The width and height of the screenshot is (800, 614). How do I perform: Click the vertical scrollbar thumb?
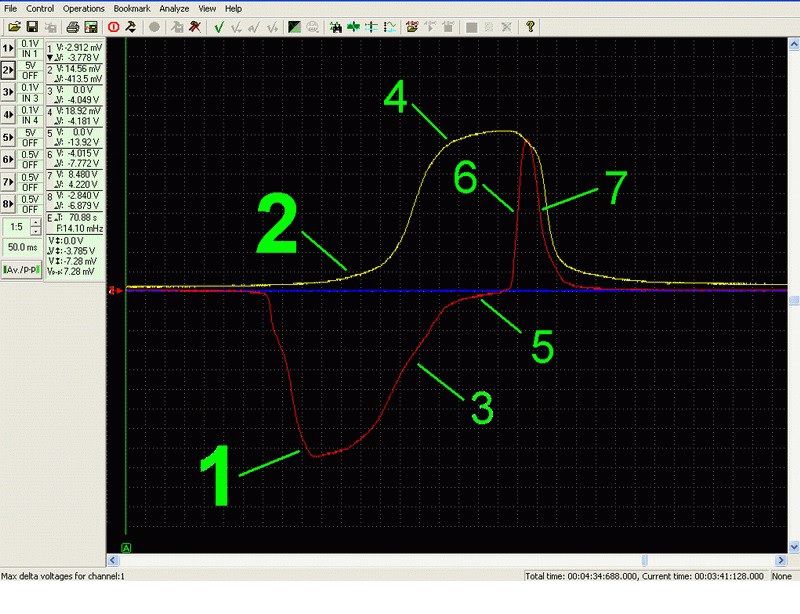tap(794, 301)
